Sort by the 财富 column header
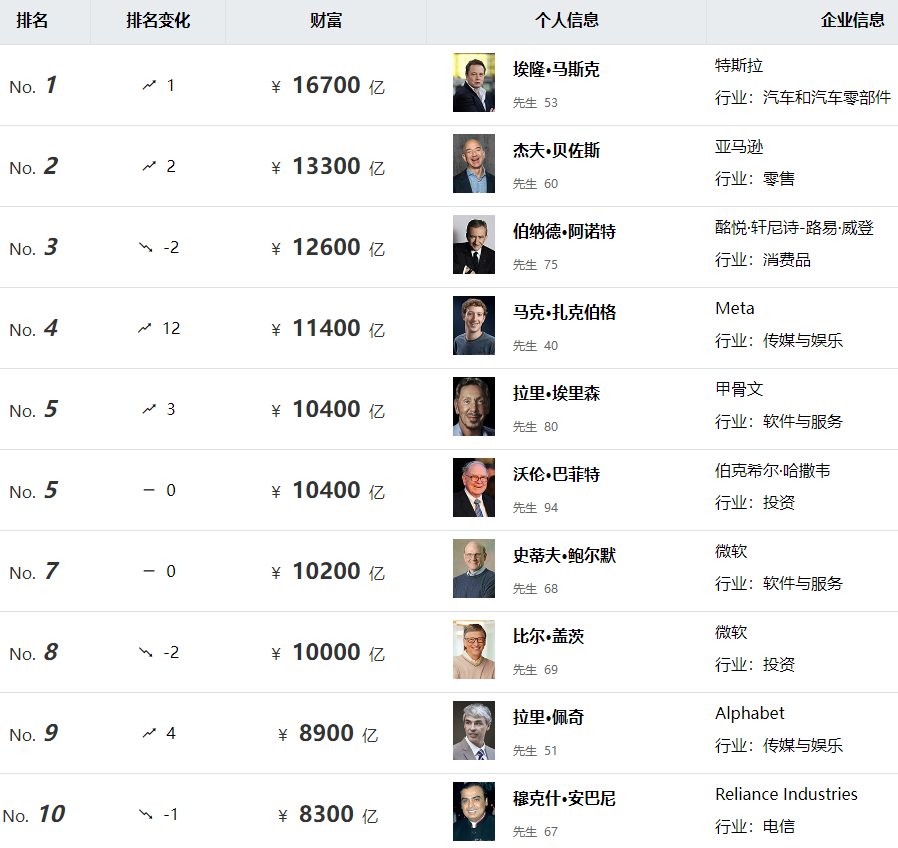The width and height of the screenshot is (898, 848). pyautogui.click(x=326, y=21)
